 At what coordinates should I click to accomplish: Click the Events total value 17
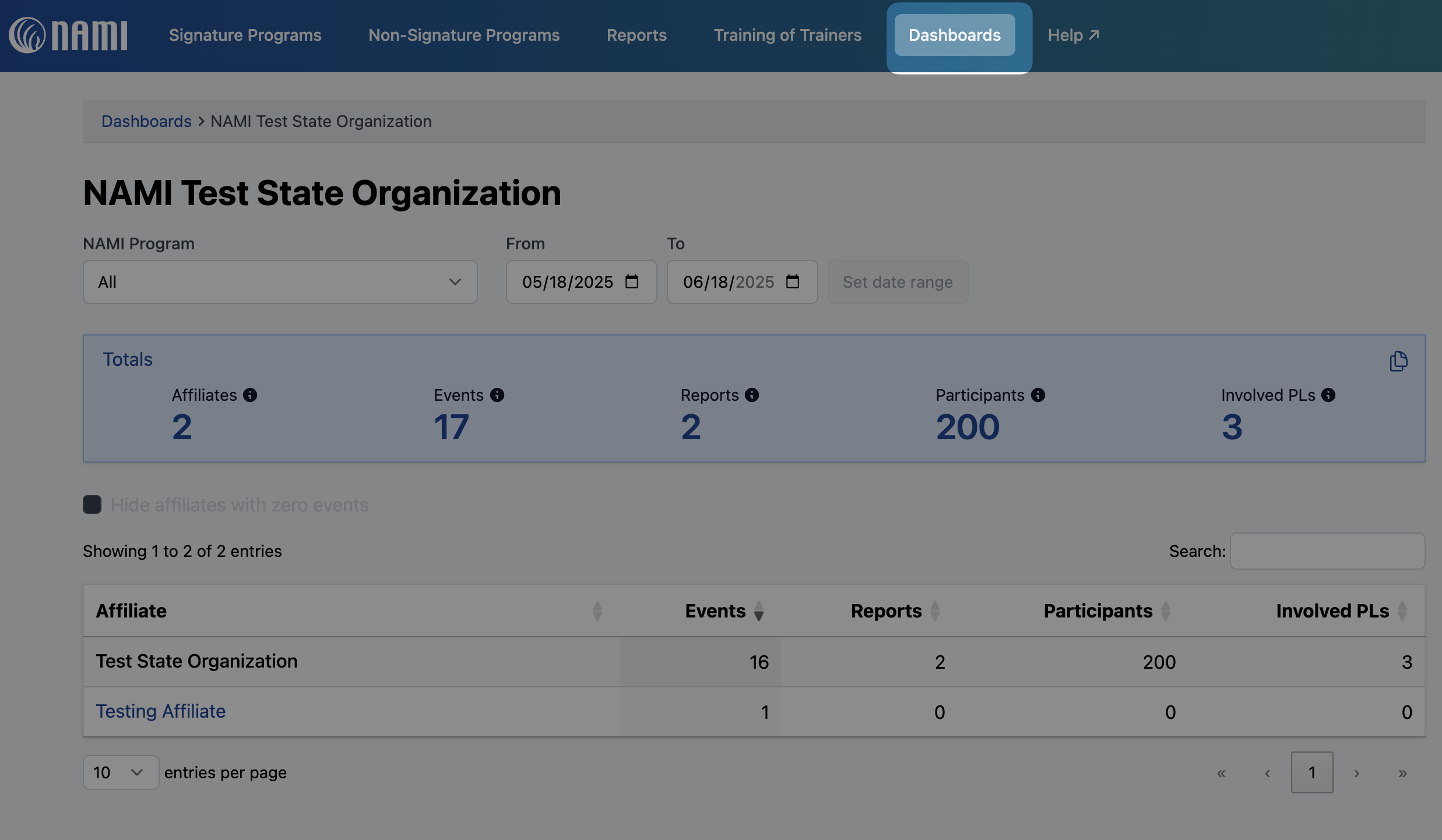[451, 427]
